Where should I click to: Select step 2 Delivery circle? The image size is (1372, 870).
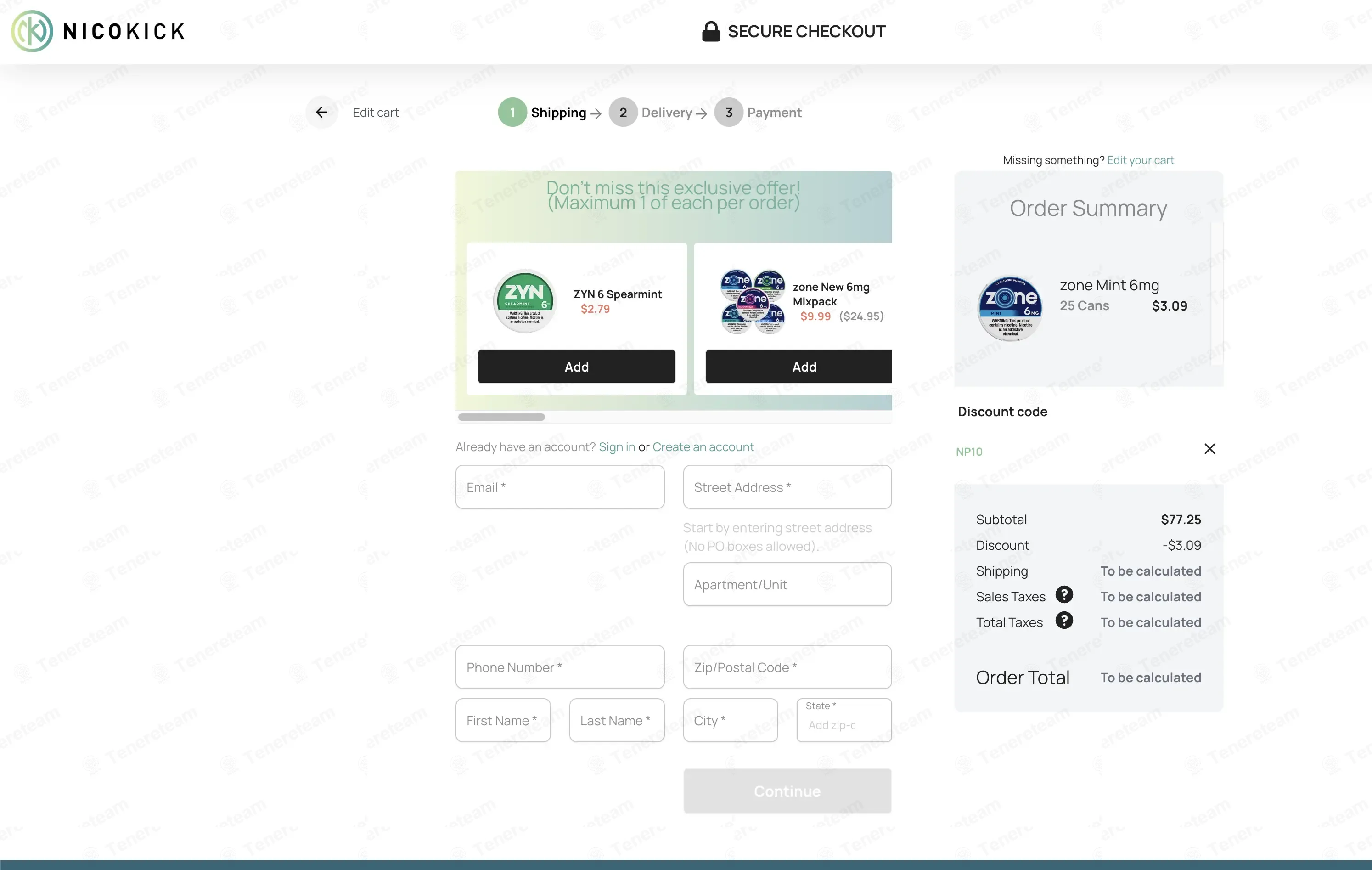point(623,113)
